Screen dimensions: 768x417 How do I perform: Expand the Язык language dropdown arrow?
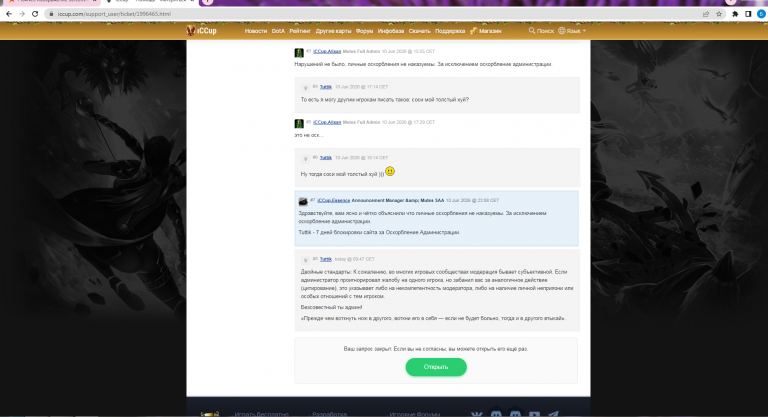(584, 31)
